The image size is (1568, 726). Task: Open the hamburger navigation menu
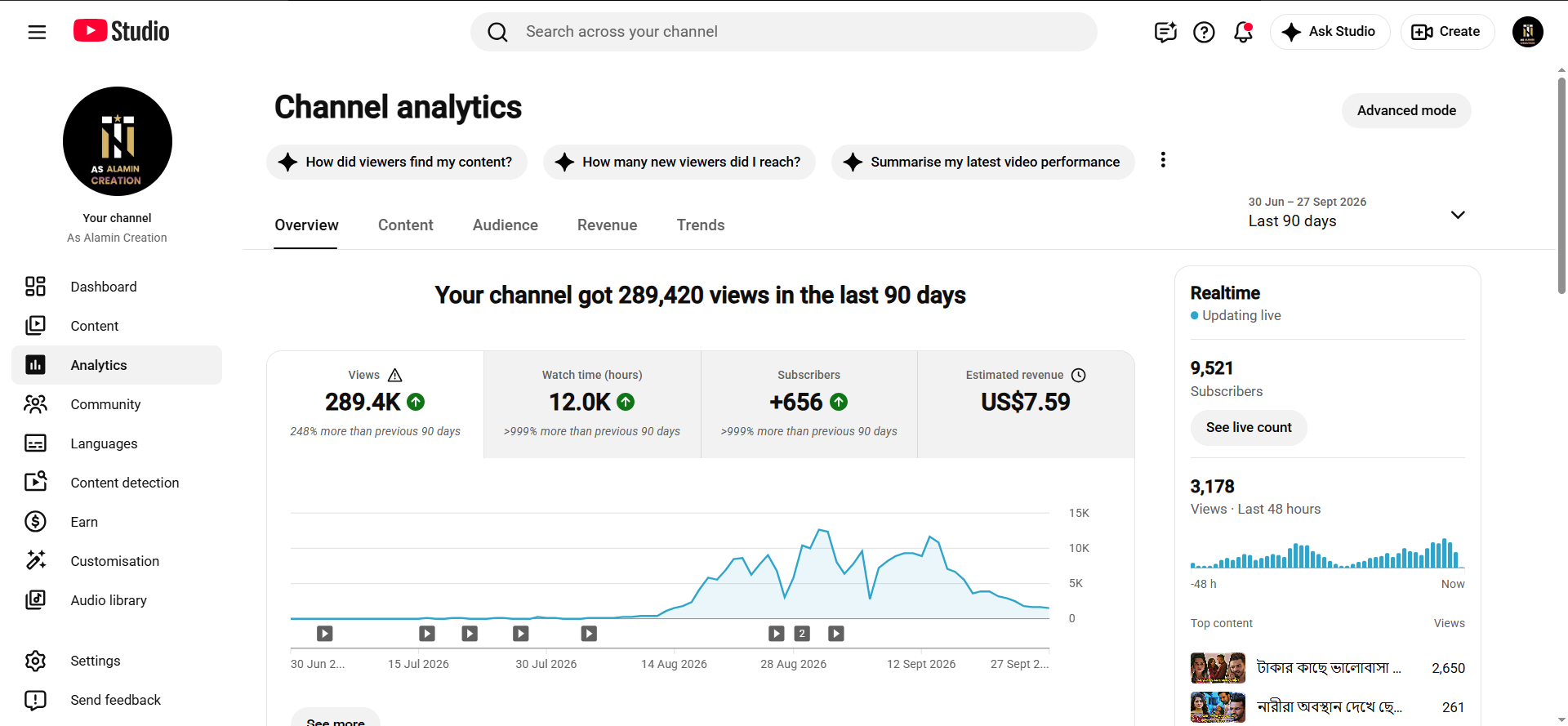point(37,32)
